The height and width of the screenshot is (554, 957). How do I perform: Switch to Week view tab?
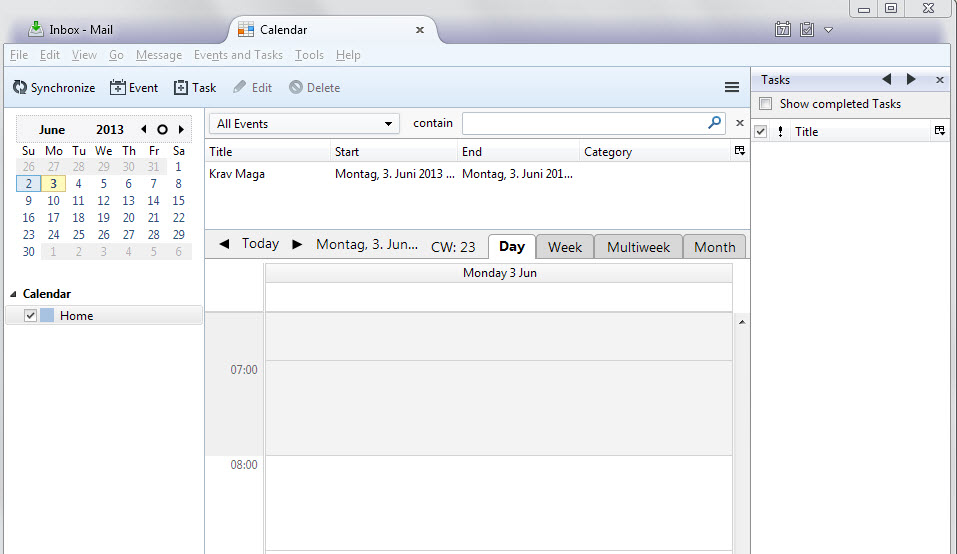[565, 247]
